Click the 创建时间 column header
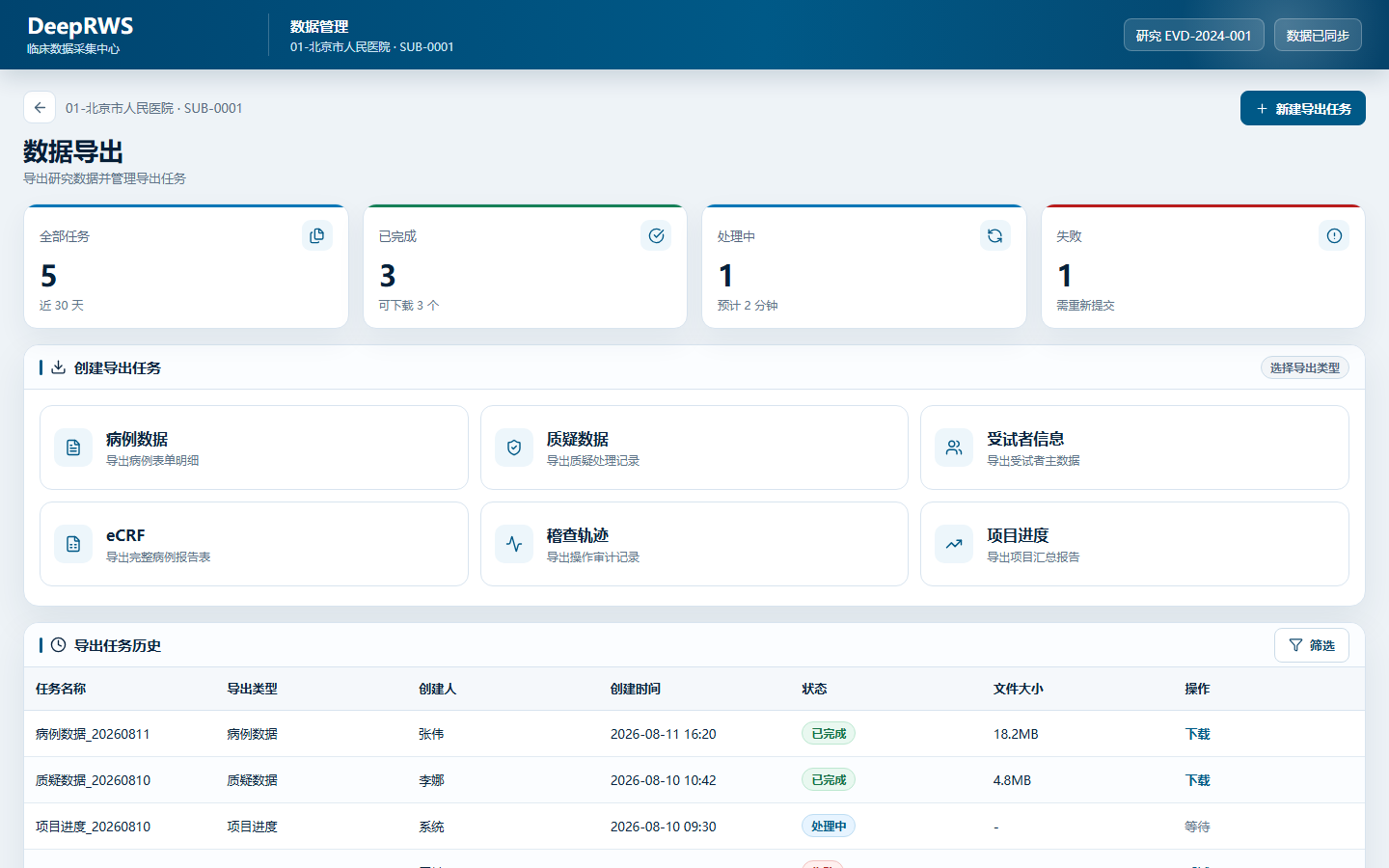 [x=636, y=689]
